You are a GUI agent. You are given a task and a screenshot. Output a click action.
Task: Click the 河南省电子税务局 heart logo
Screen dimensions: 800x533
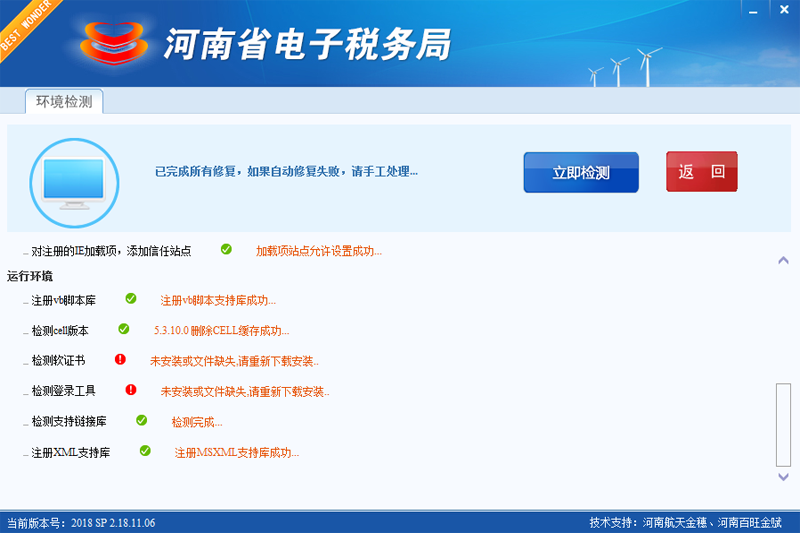114,43
